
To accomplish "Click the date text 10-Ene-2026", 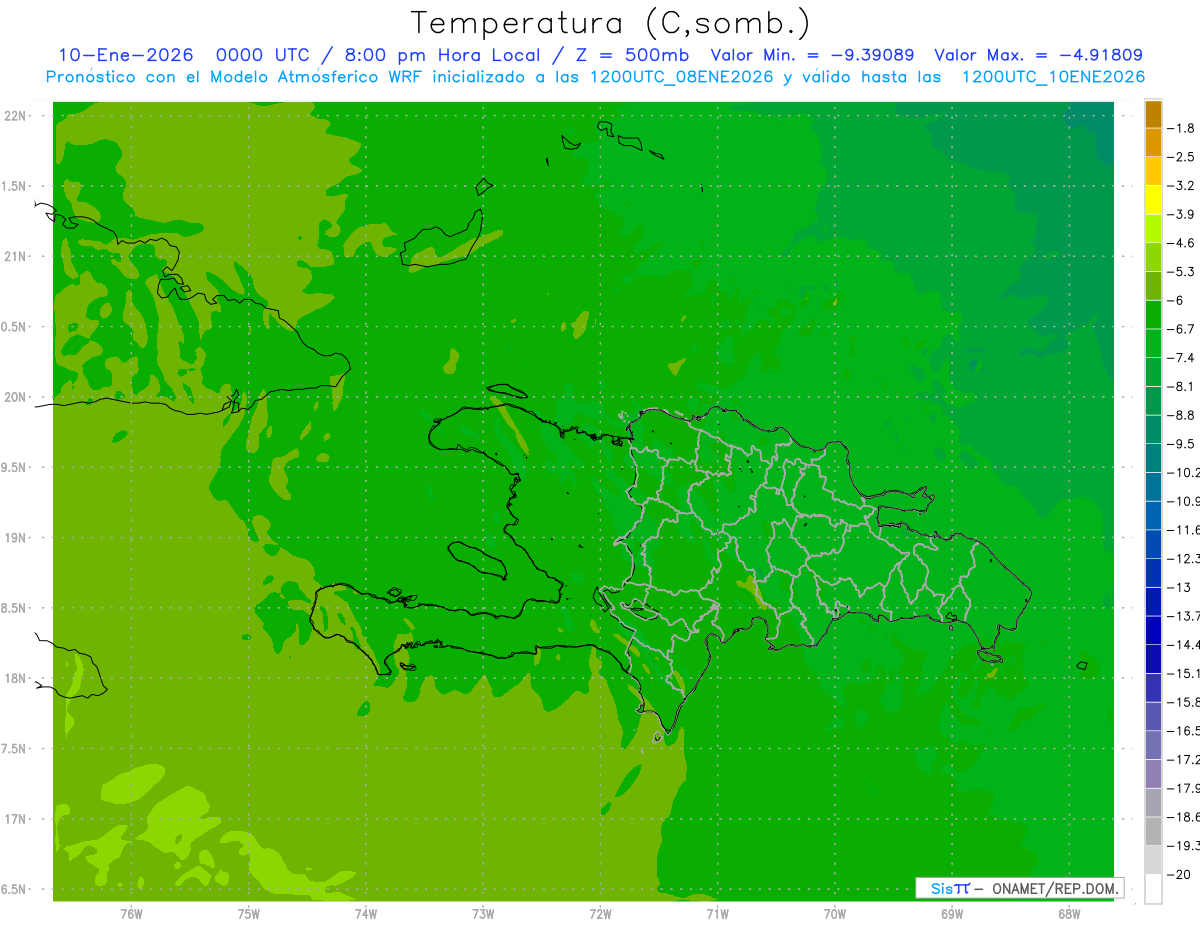I will click(126, 55).
